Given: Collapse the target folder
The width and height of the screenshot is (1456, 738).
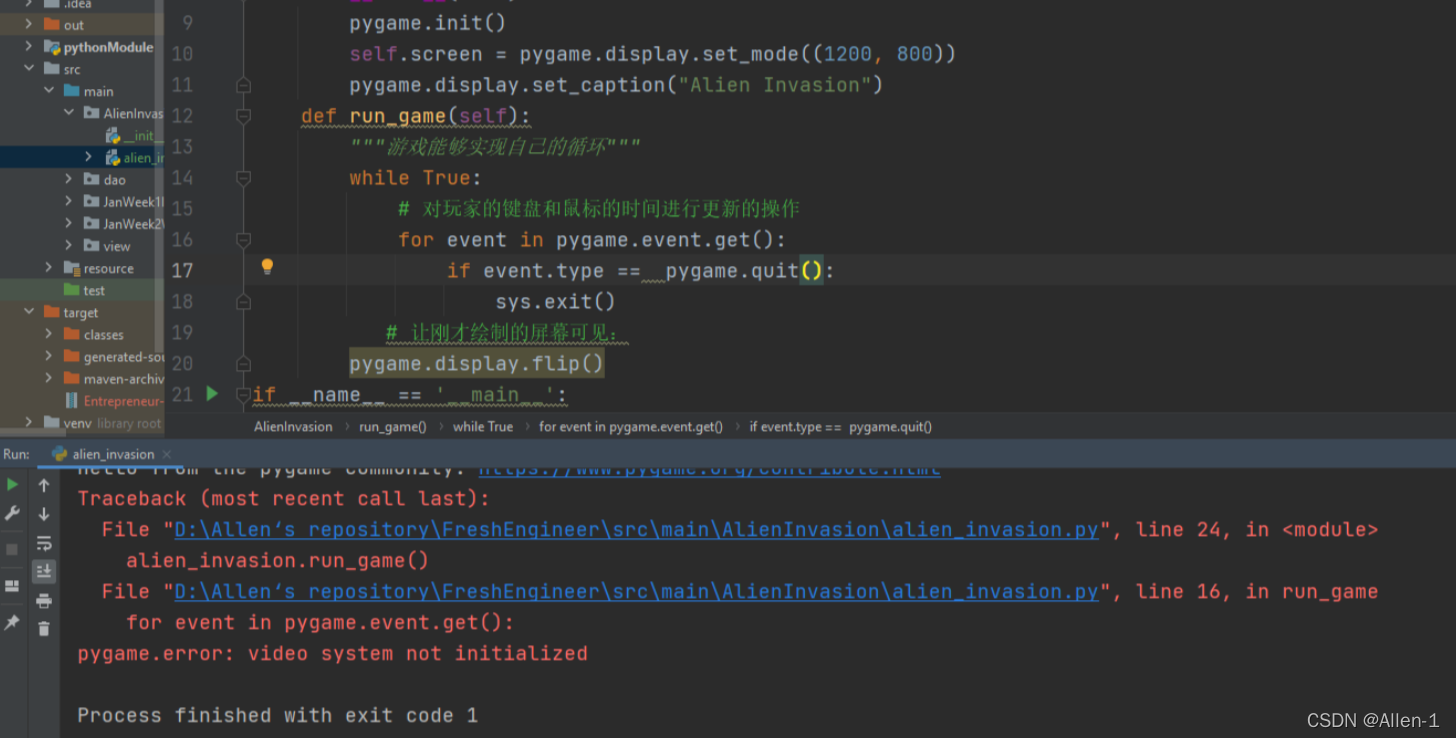Looking at the screenshot, I should click(x=28, y=312).
